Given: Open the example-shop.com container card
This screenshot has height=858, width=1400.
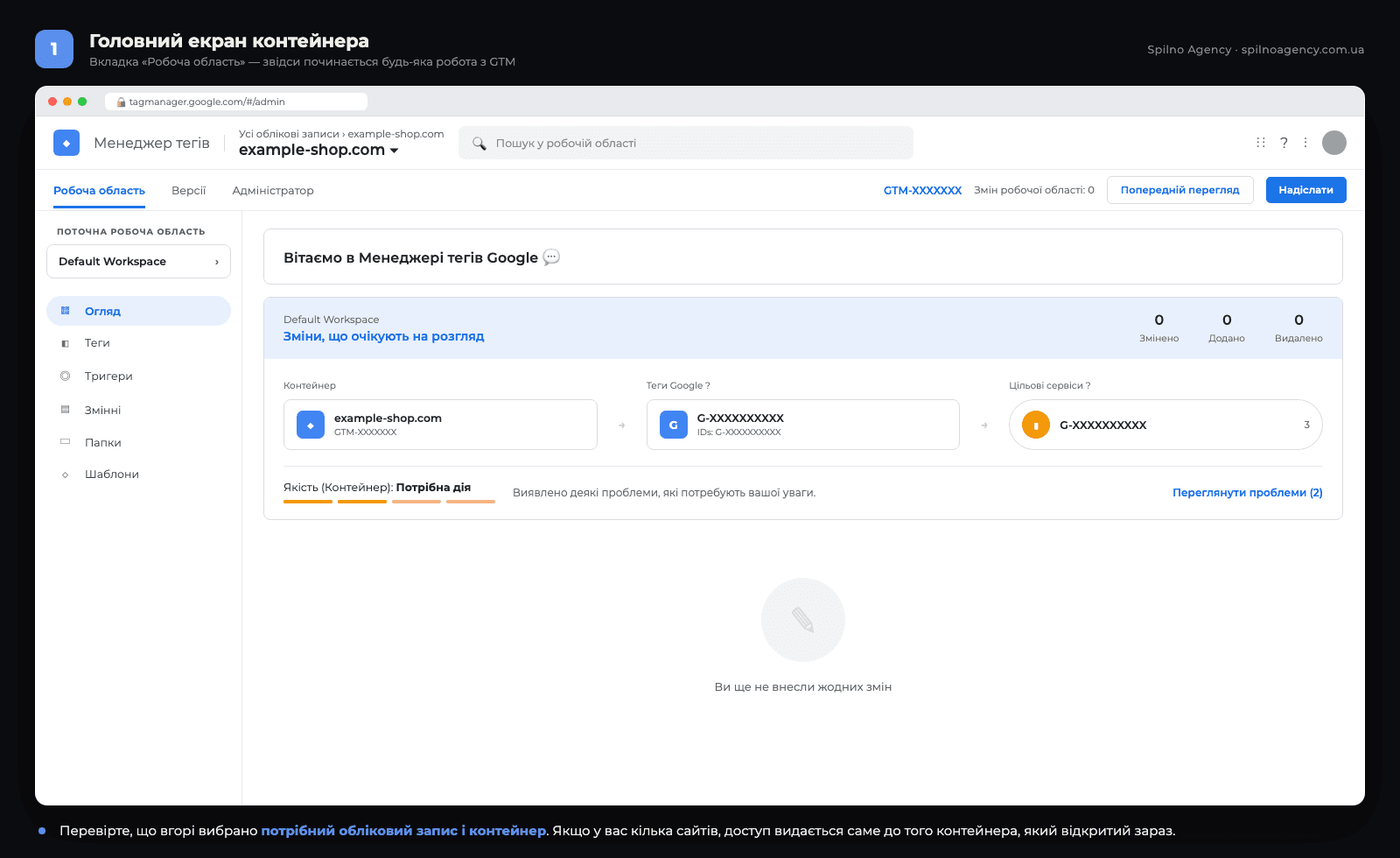Looking at the screenshot, I should coord(440,425).
